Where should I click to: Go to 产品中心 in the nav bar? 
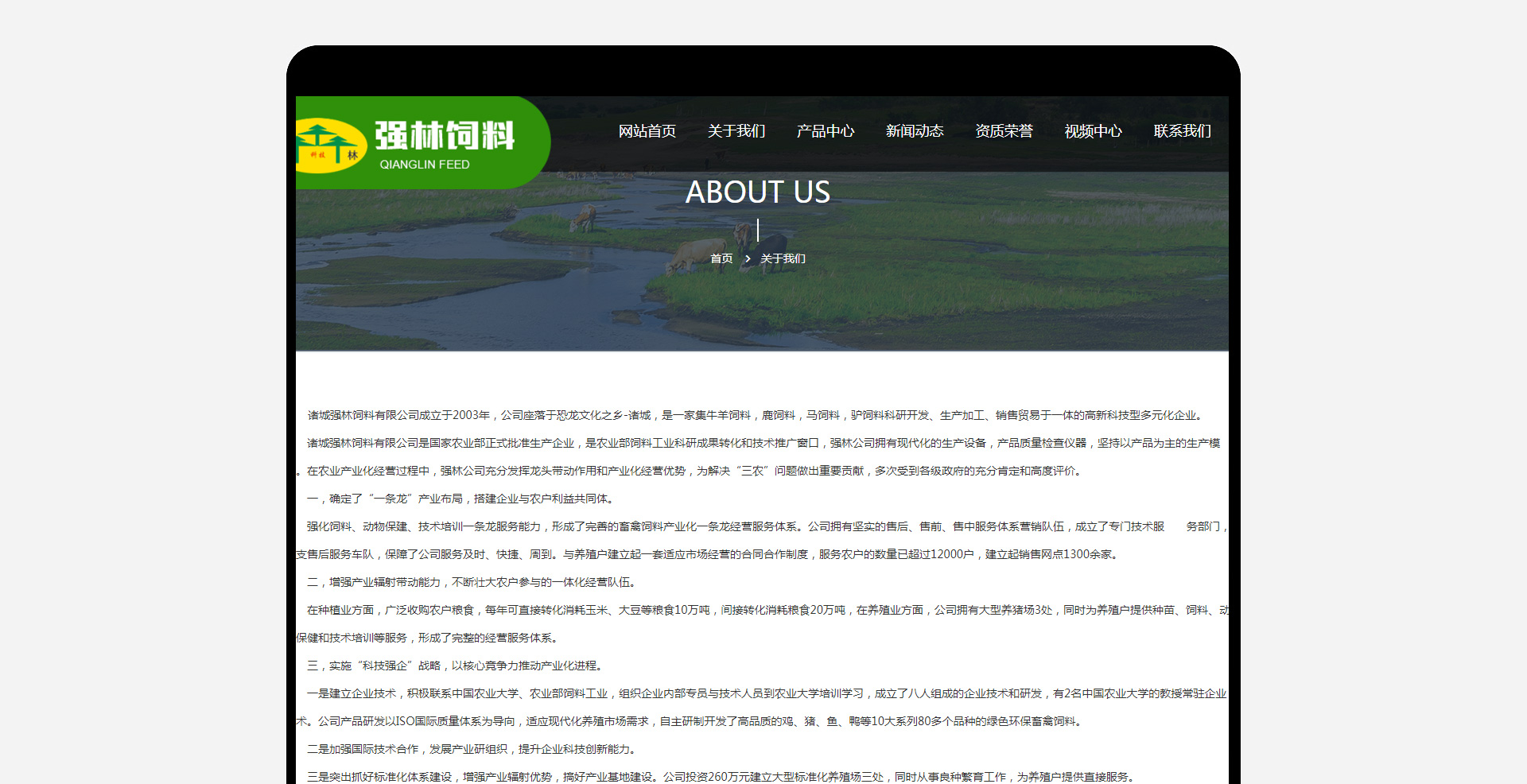click(x=826, y=131)
